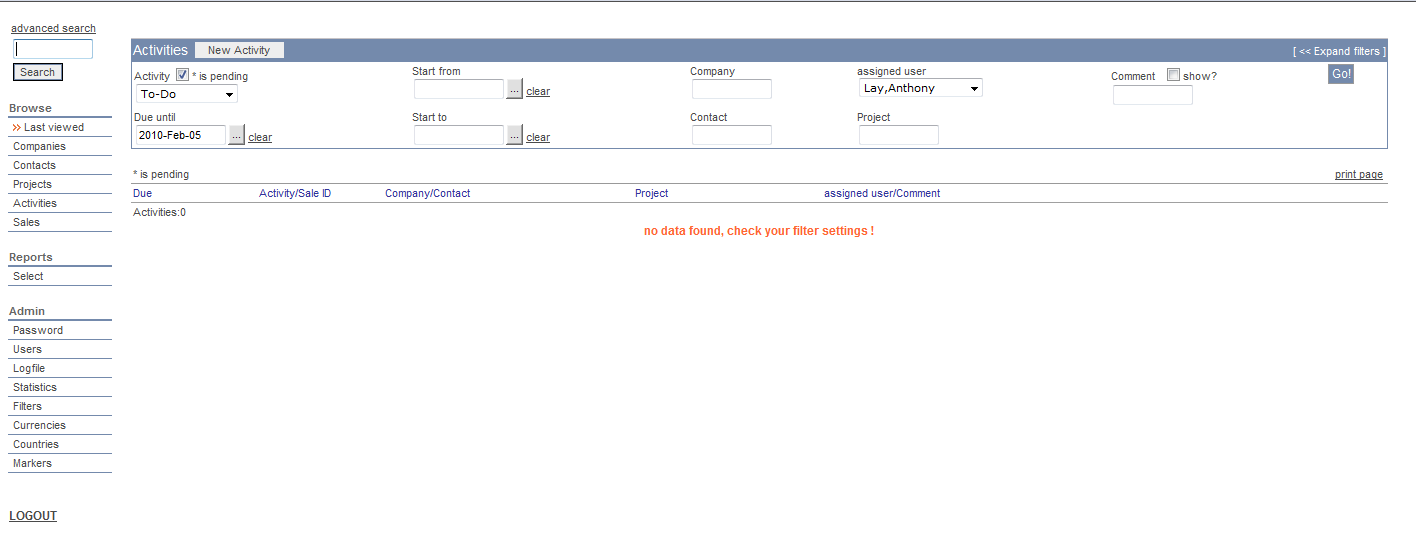Sort by Company/Contact column header

428,193
